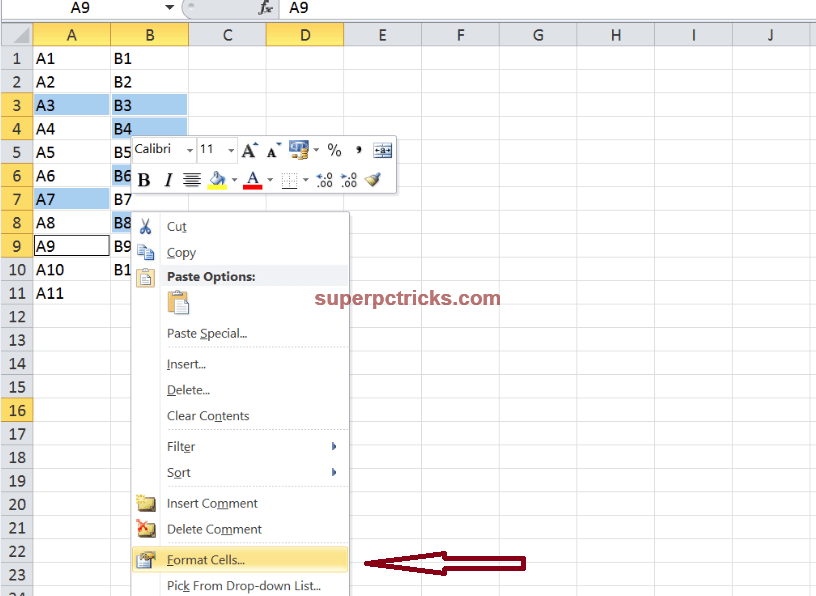Image resolution: width=816 pixels, height=596 pixels.
Task: Click the fx insert function icon
Action: tap(266, 8)
